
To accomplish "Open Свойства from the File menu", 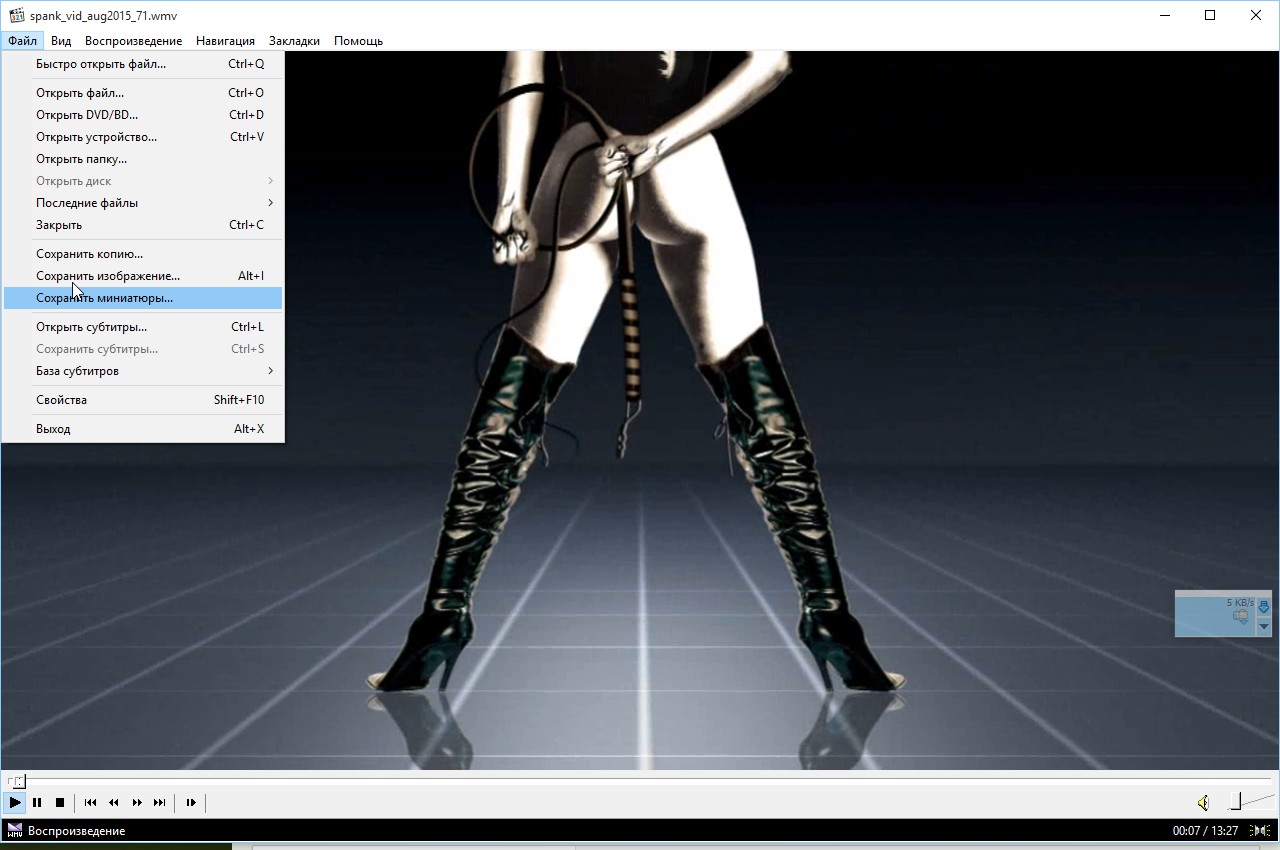I will tap(143, 400).
